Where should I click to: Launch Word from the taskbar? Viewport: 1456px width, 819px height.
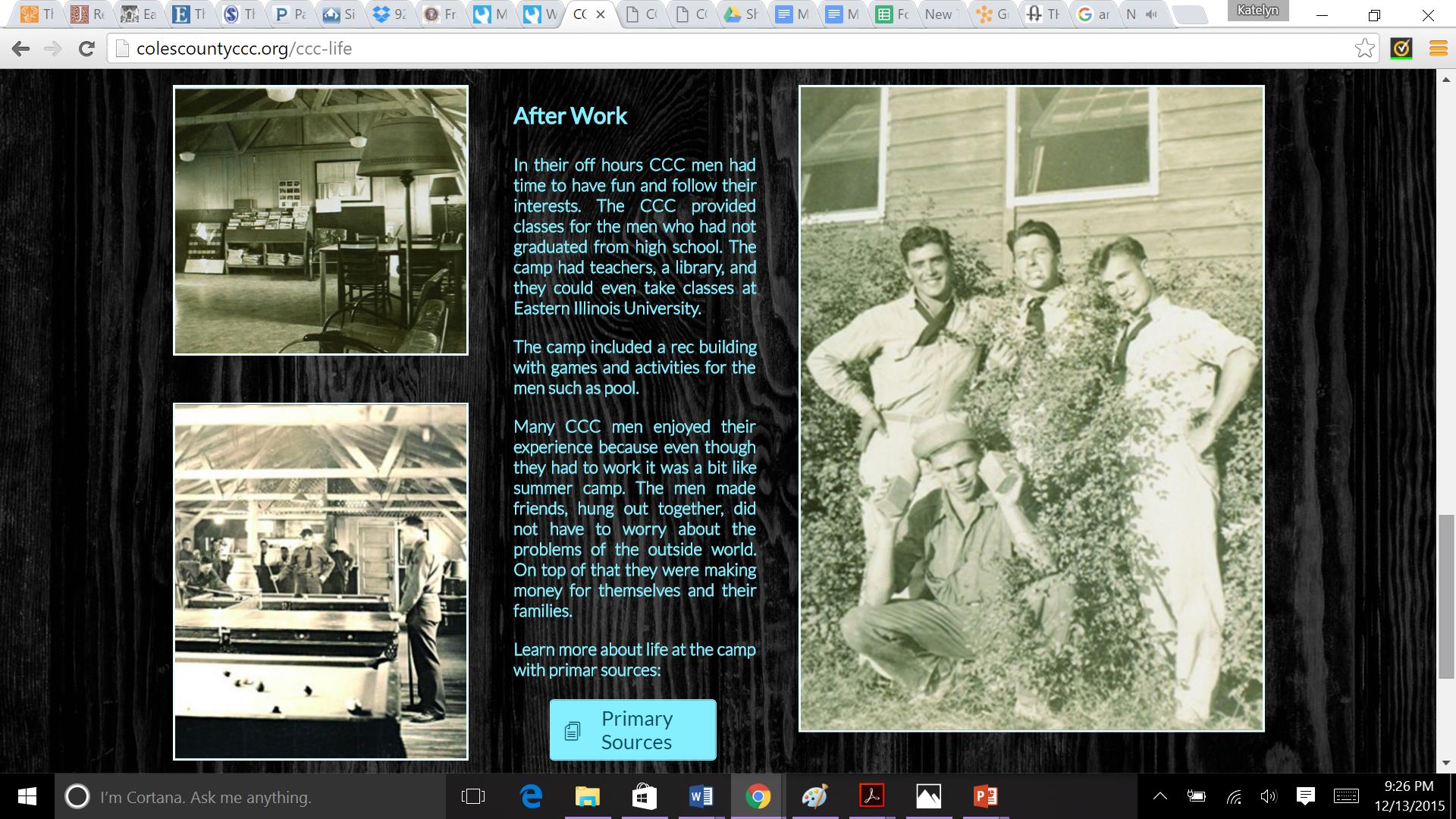(x=701, y=796)
